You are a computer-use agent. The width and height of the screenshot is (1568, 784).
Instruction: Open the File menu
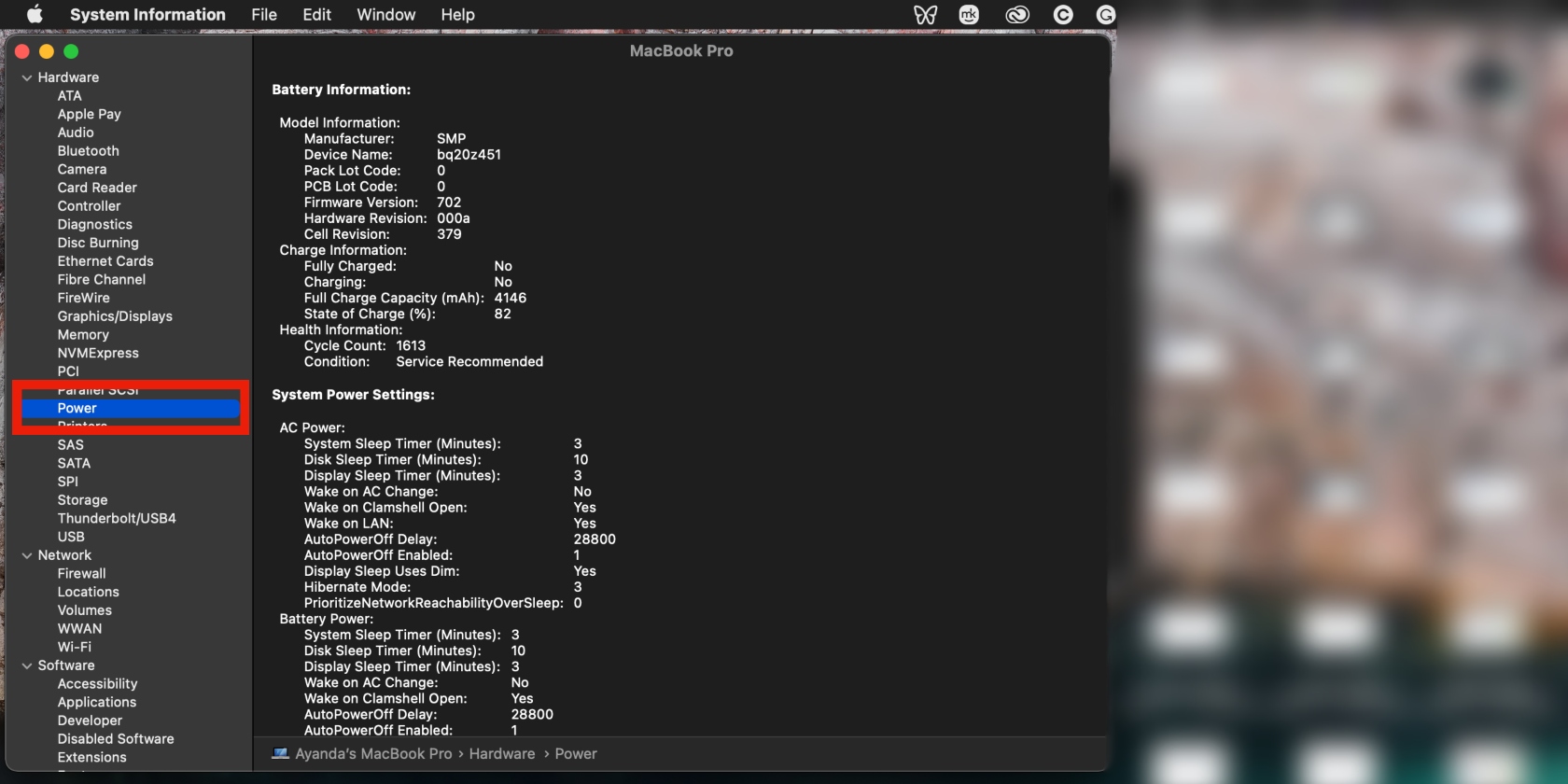pos(264,14)
